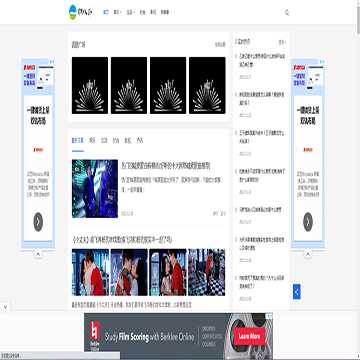Image resolution: width=360 pixels, height=360 pixels.
Task: Open fourth checkered-floor photo in second article
Action: (x=207, y=272)
